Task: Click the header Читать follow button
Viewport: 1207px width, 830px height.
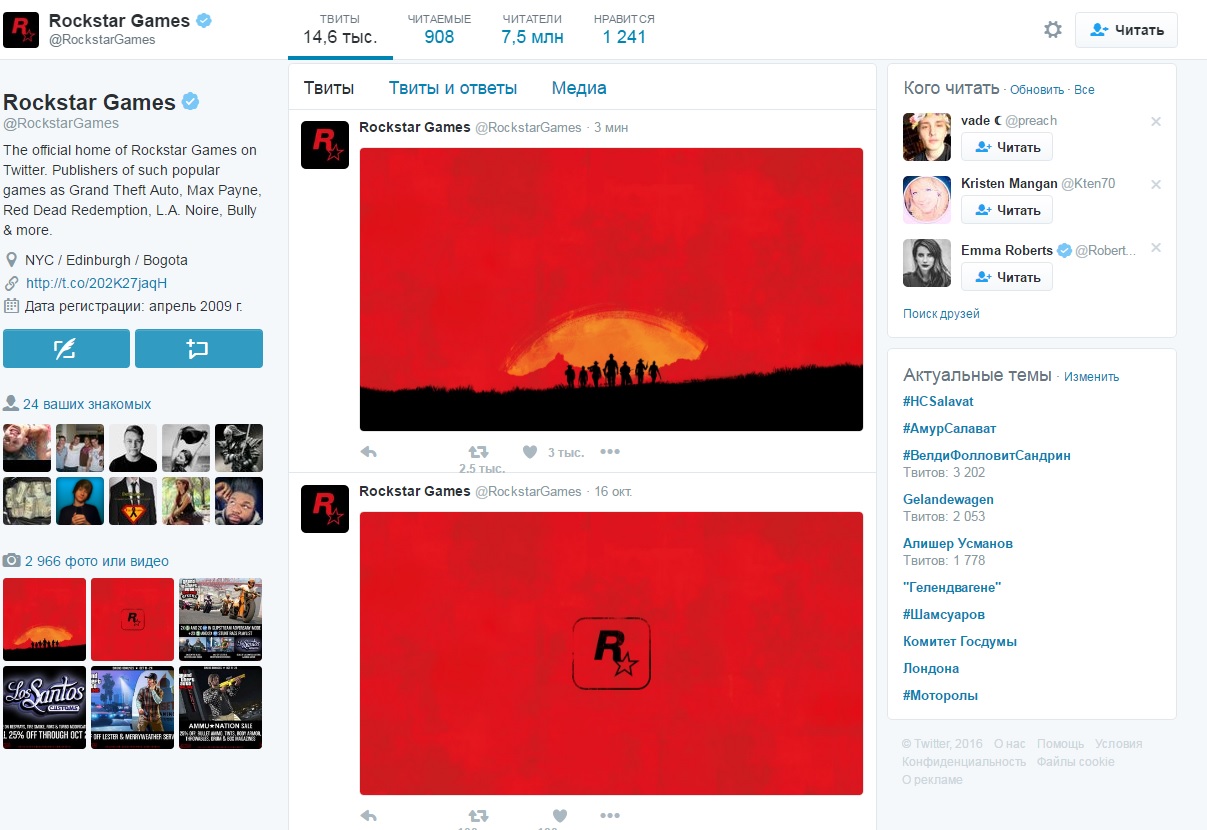Action: click(x=1126, y=30)
